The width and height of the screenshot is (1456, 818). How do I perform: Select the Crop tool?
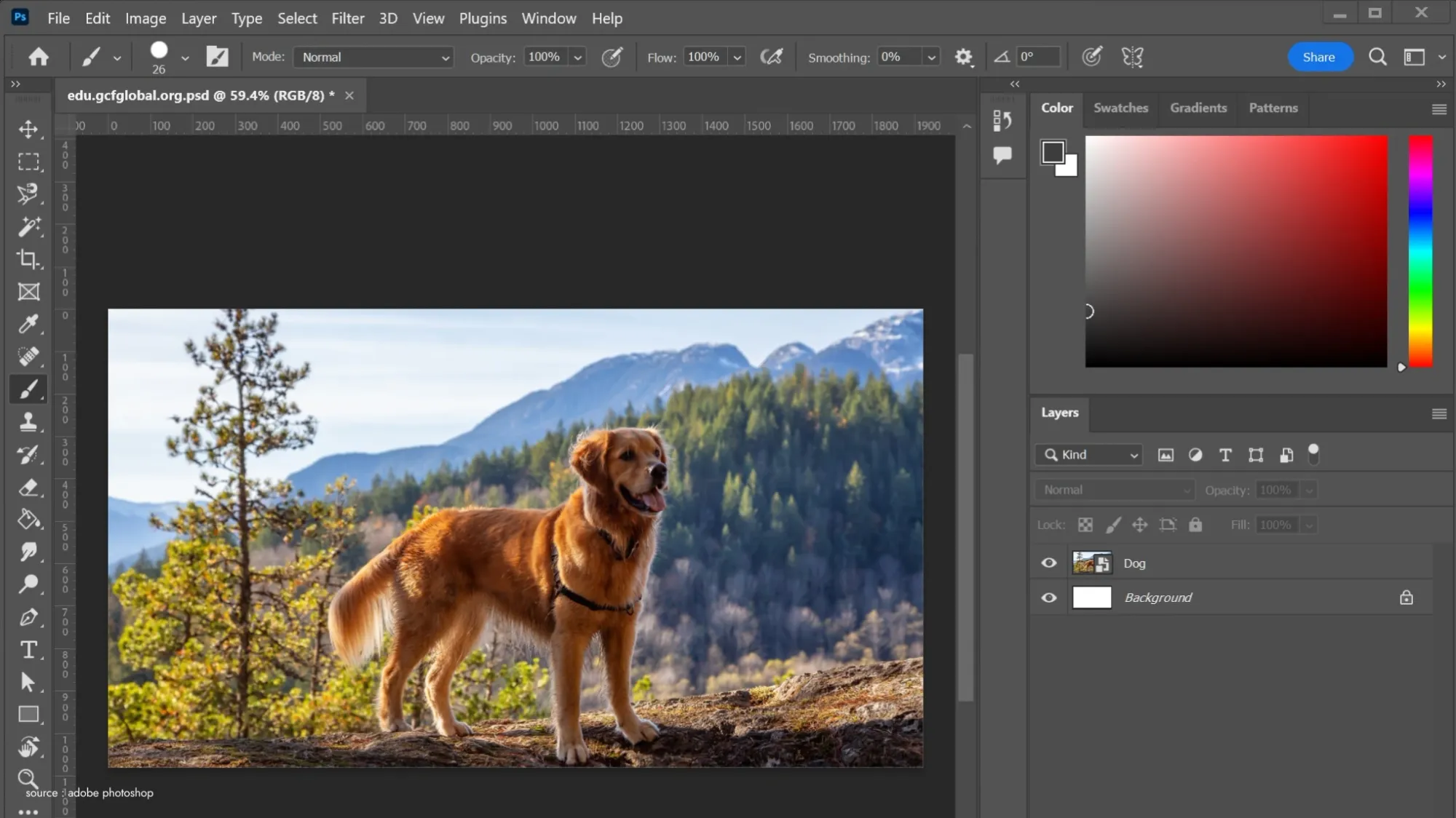coord(28,259)
